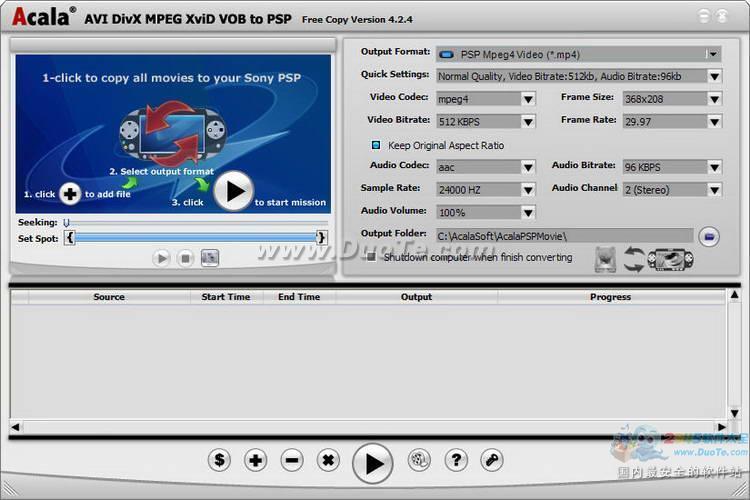Screen dimensions: 750x500
Task: Click the Seeking slider handle
Action: coord(66,222)
